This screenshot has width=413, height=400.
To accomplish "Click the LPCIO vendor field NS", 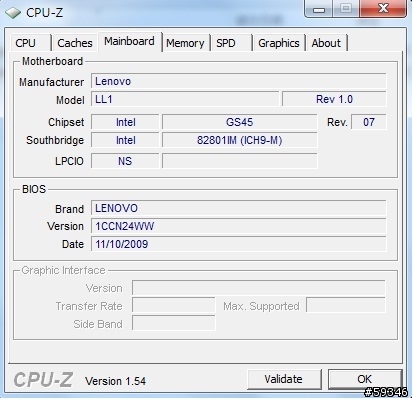I will (125, 161).
